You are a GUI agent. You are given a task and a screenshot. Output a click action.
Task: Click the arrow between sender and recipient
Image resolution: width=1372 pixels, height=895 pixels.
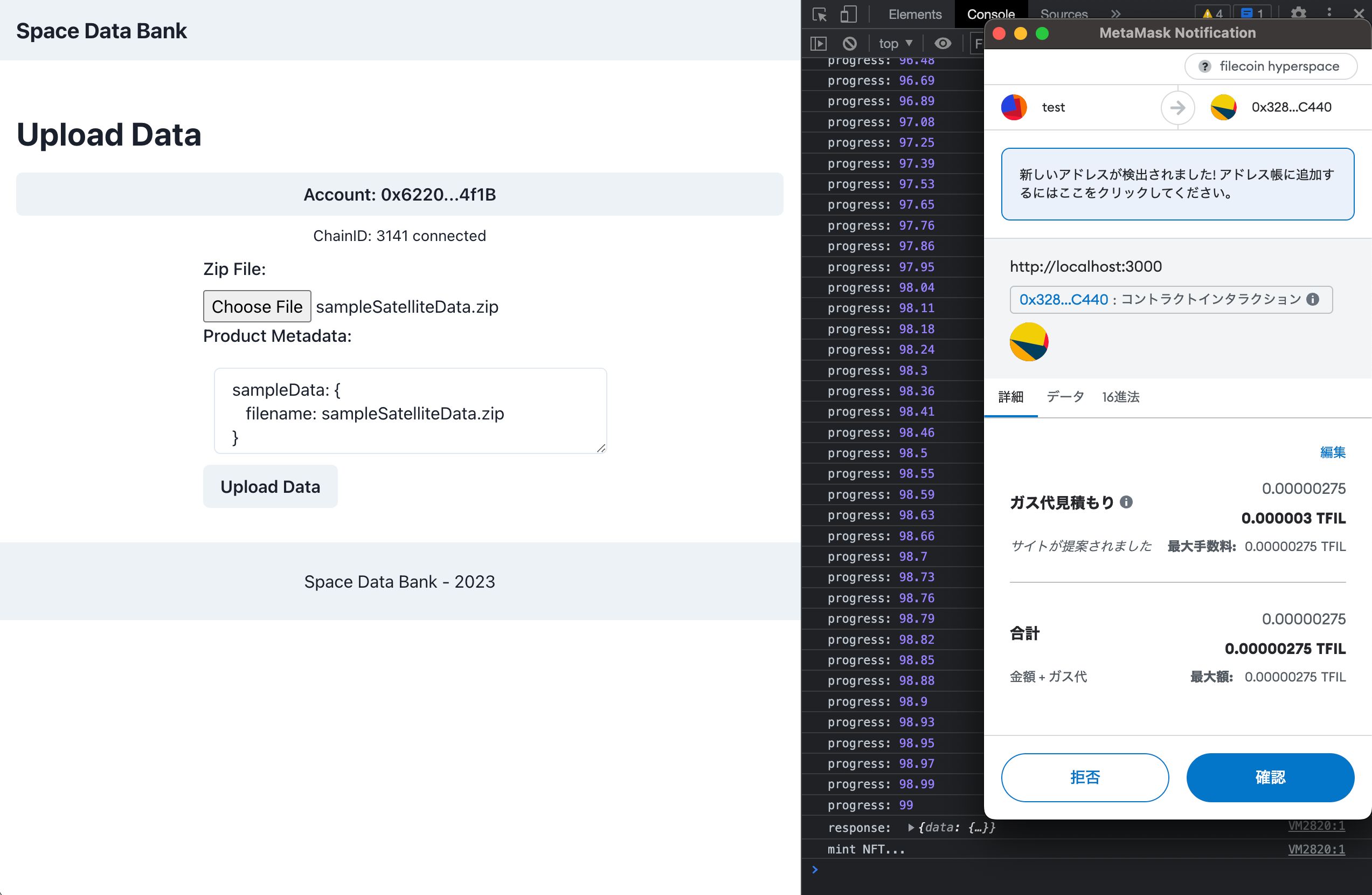tap(1177, 107)
